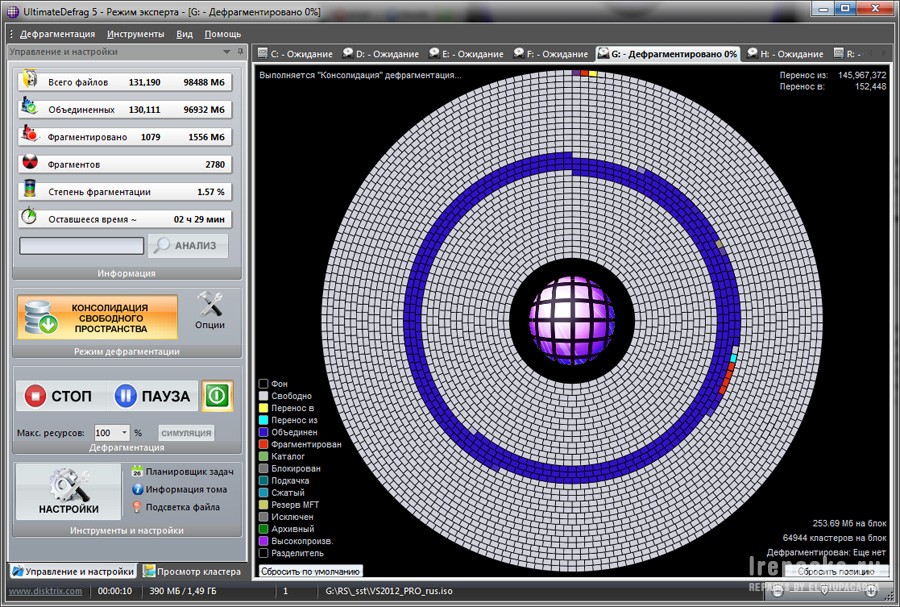Click the cyan block on the disk map
The width and height of the screenshot is (900, 607).
[733, 359]
